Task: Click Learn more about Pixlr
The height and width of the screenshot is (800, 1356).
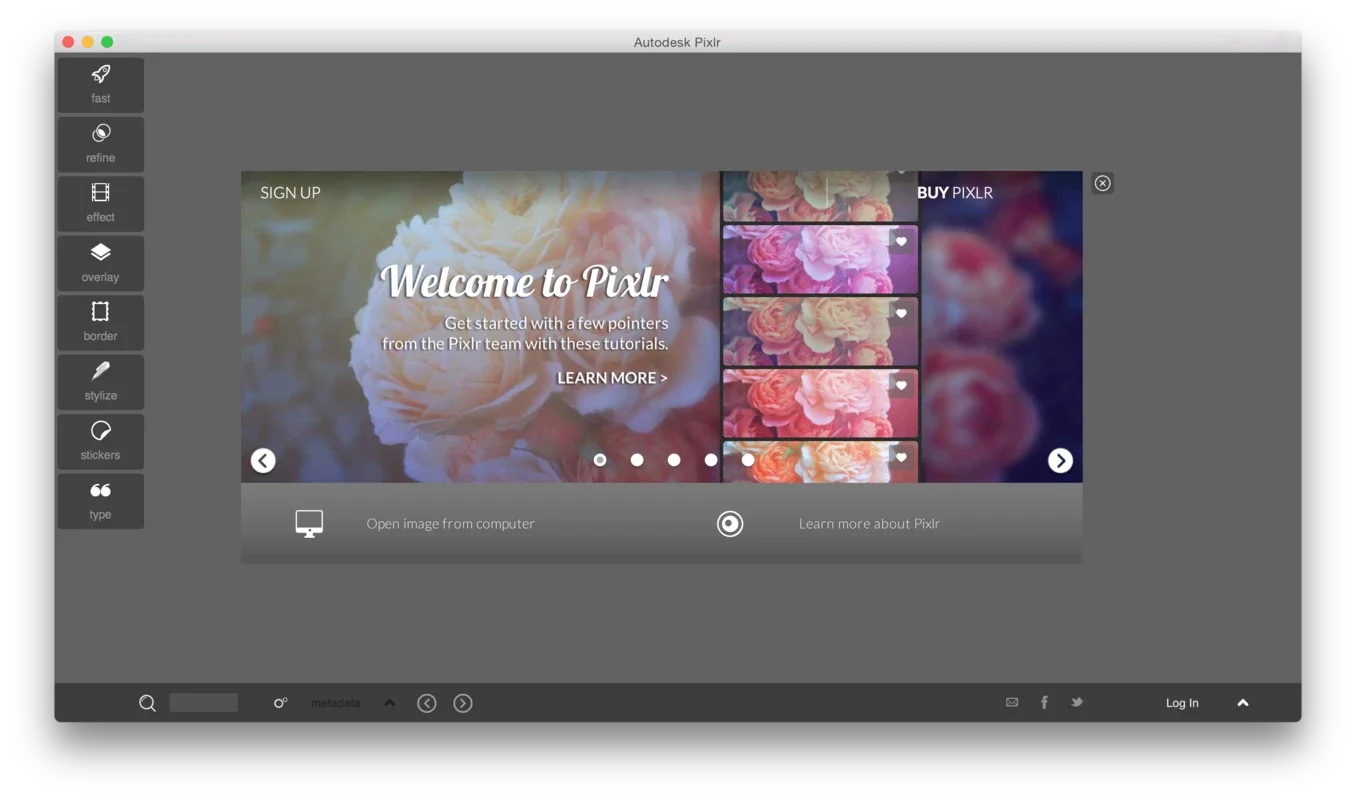Action: 869,523
